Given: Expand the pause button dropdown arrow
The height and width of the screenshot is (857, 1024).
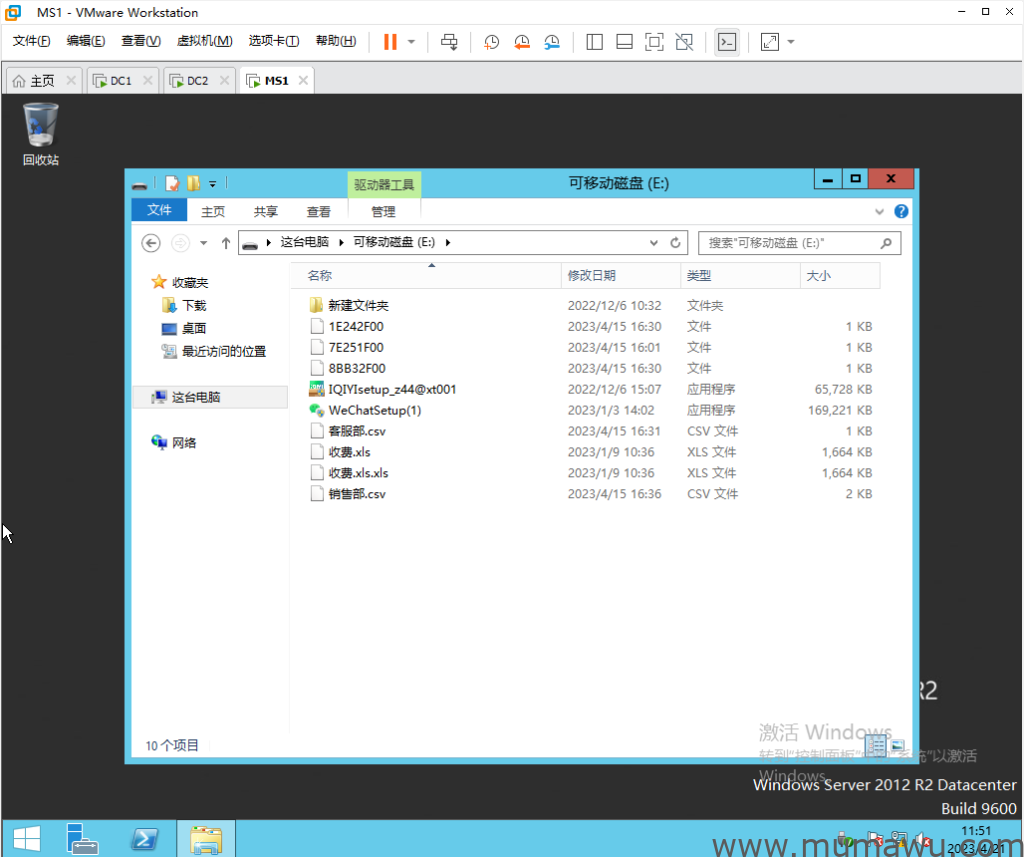Looking at the screenshot, I should pyautogui.click(x=411, y=42).
